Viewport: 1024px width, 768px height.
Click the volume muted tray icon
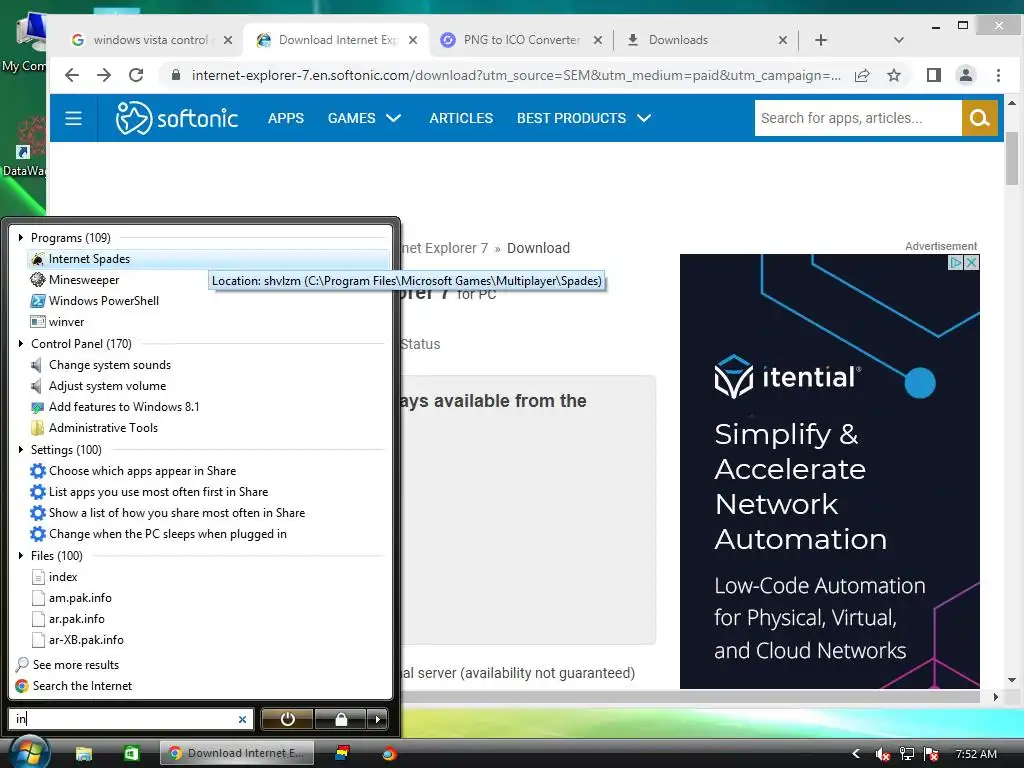(882, 754)
